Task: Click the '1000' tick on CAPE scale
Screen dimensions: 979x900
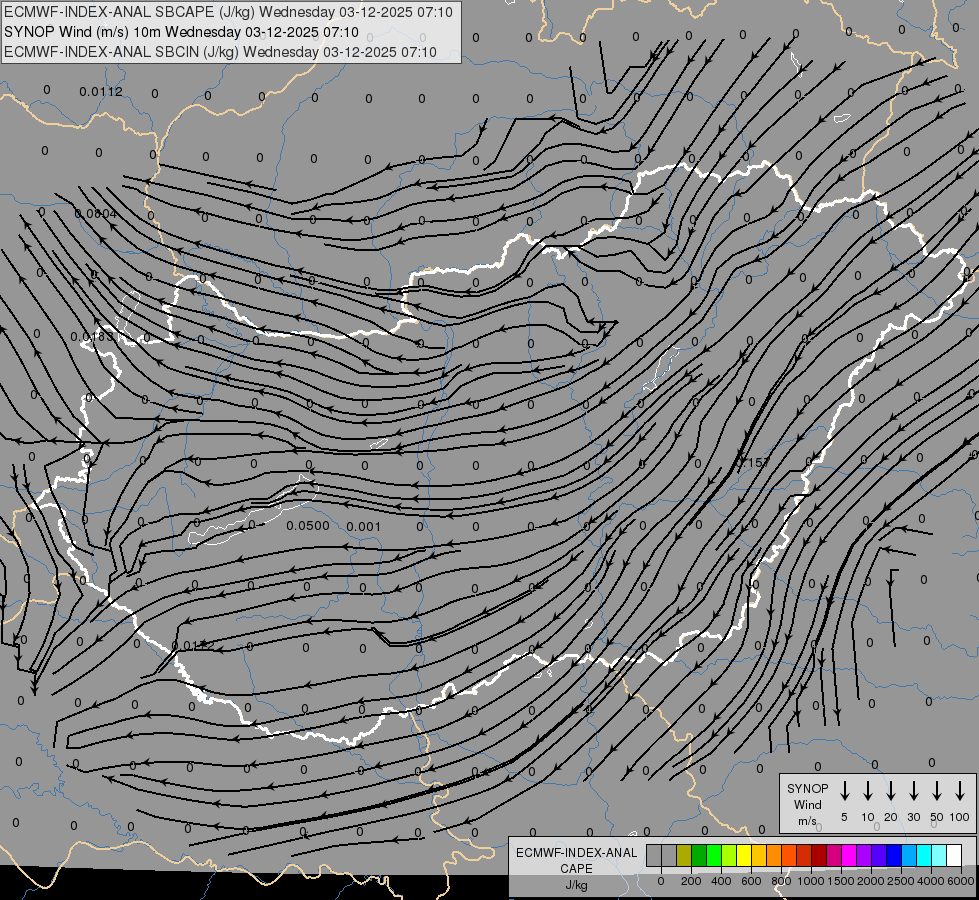Action: [810, 881]
